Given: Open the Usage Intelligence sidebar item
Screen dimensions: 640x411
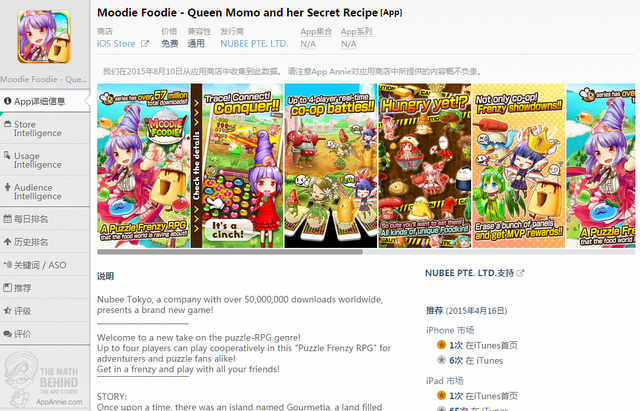Looking at the screenshot, I should 45,160.
